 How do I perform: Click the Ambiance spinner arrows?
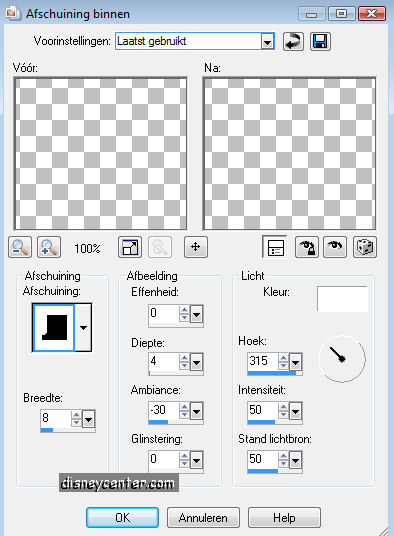pos(185,411)
